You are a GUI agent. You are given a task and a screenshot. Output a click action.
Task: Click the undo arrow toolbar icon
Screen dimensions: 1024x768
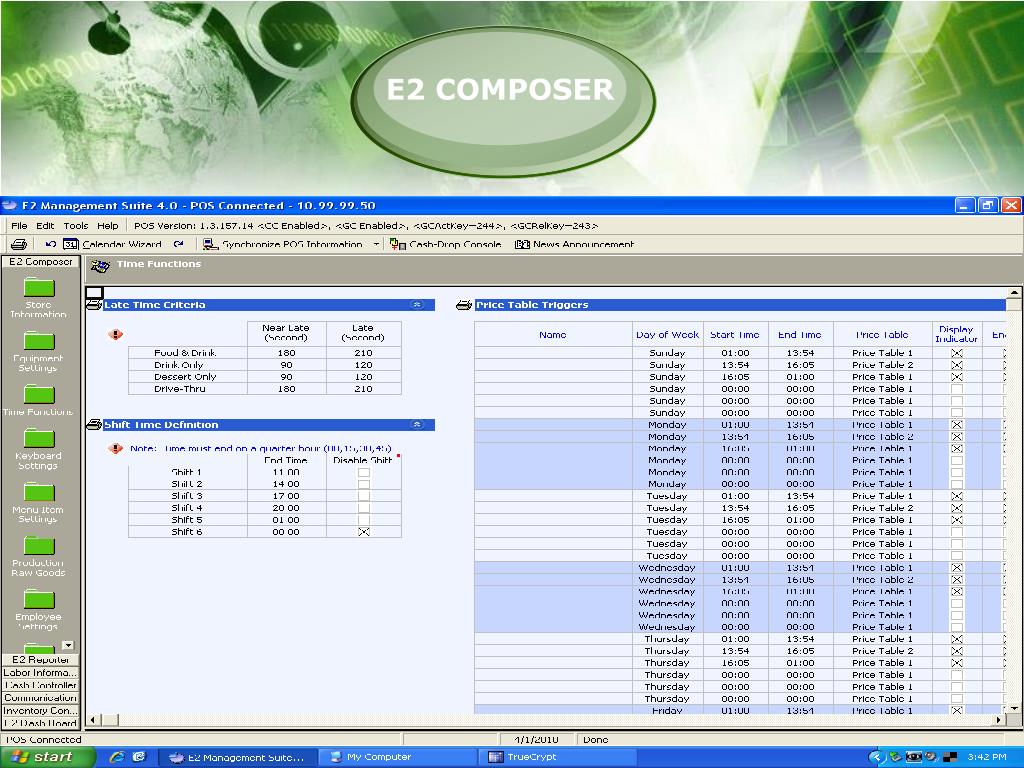[x=50, y=244]
